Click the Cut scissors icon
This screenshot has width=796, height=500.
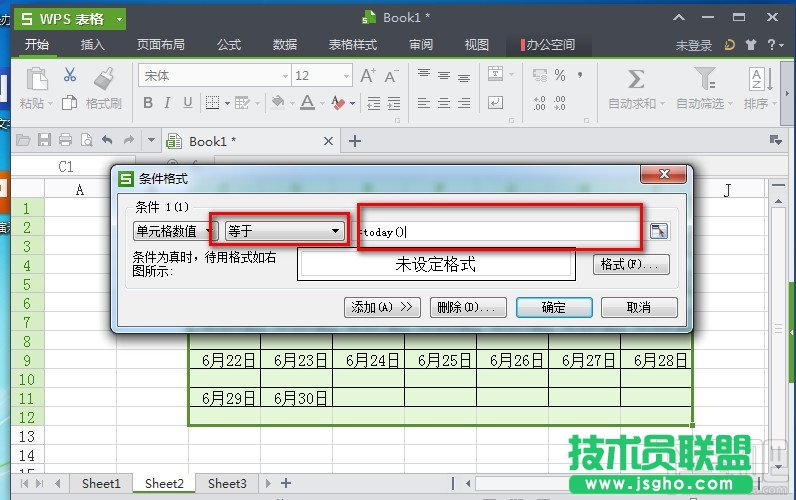point(70,75)
